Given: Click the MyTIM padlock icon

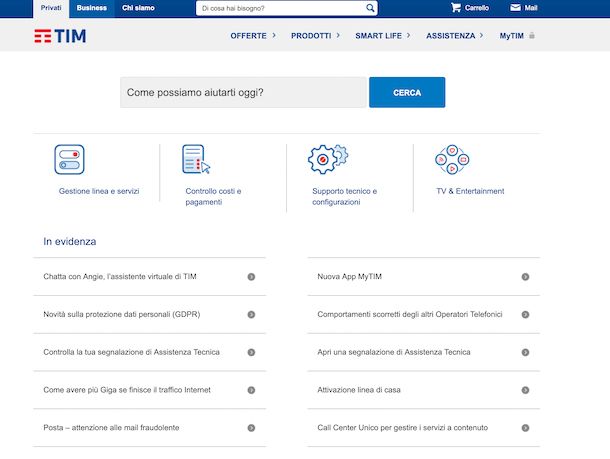Looking at the screenshot, I should 532,35.
